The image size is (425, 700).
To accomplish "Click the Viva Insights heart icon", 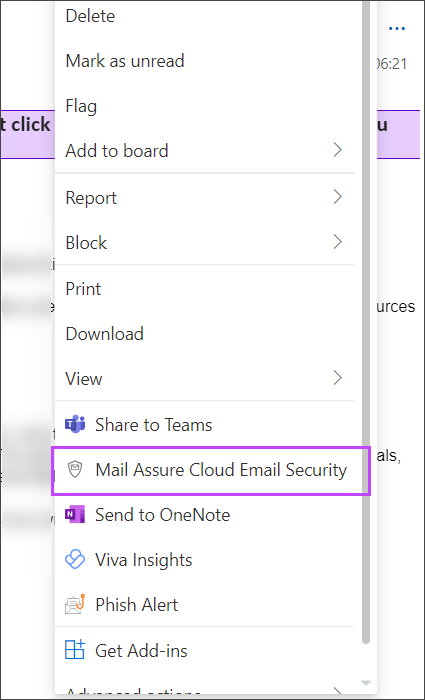I will 75,560.
